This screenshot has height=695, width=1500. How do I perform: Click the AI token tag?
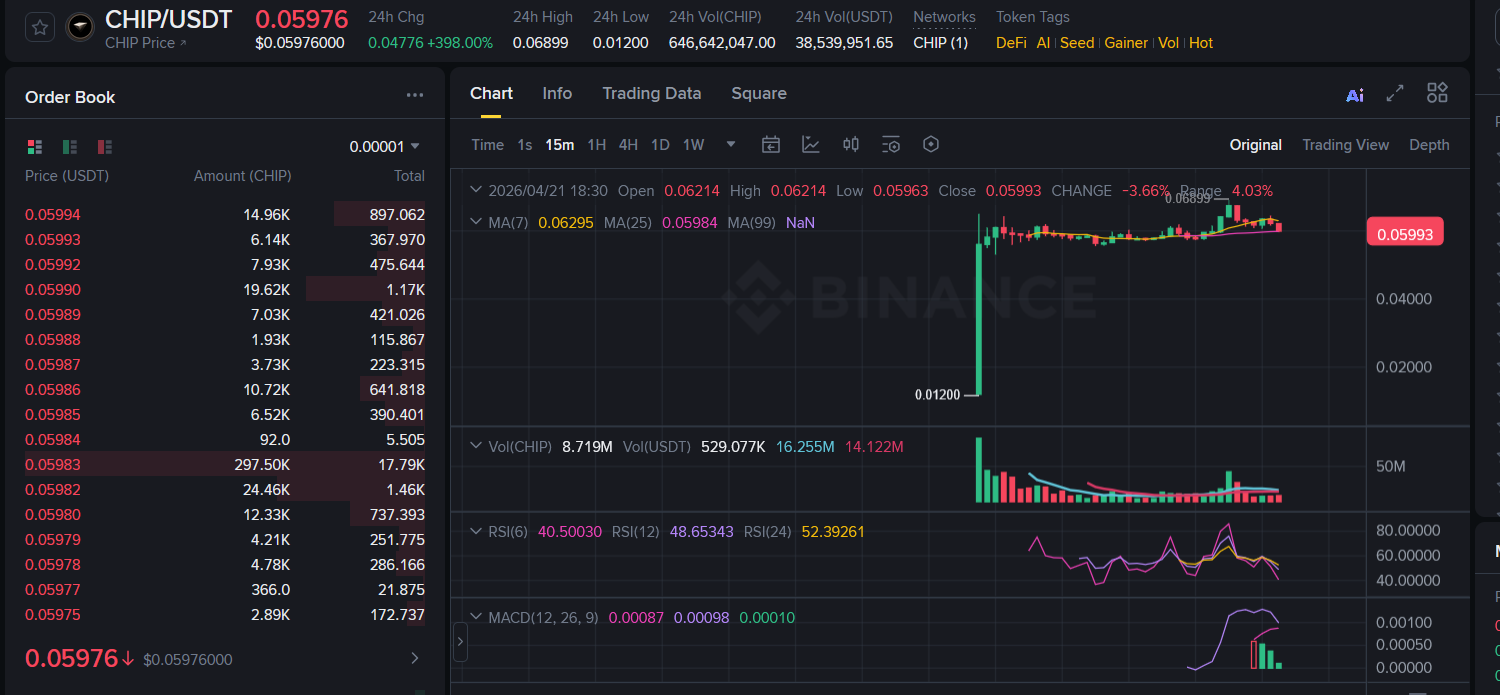(1043, 43)
